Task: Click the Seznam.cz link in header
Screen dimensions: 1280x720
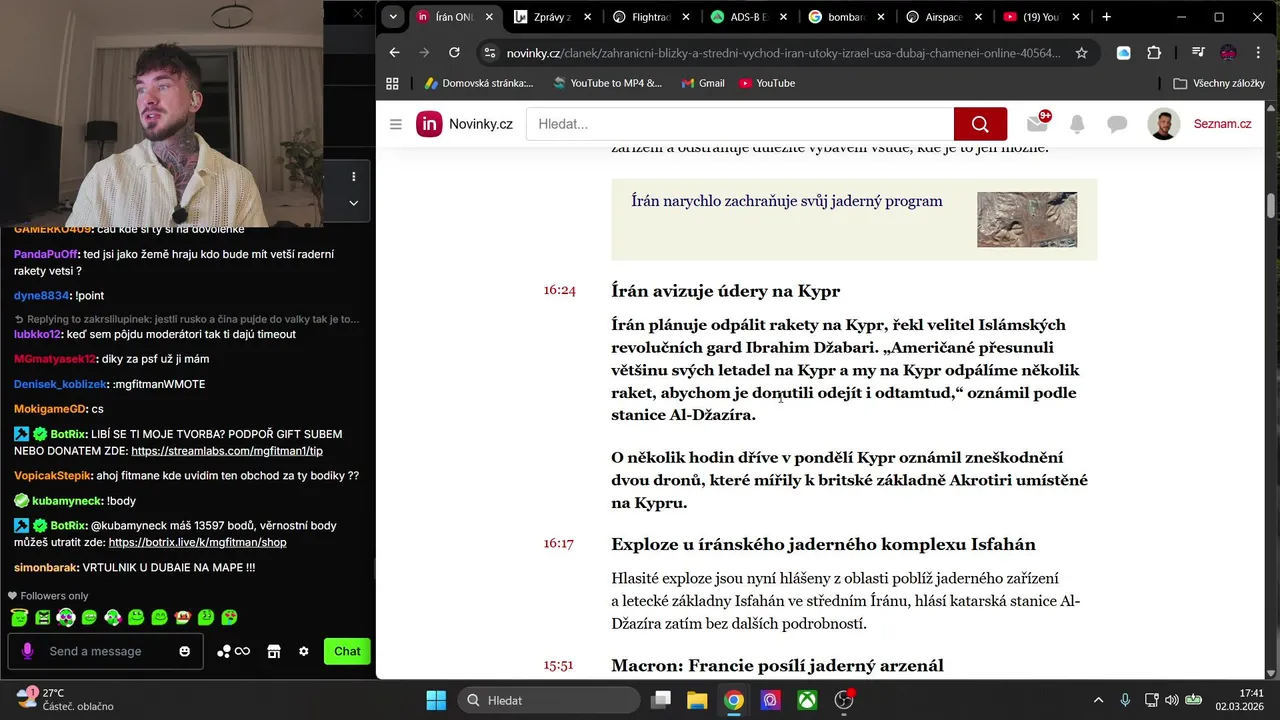Action: point(1222,124)
